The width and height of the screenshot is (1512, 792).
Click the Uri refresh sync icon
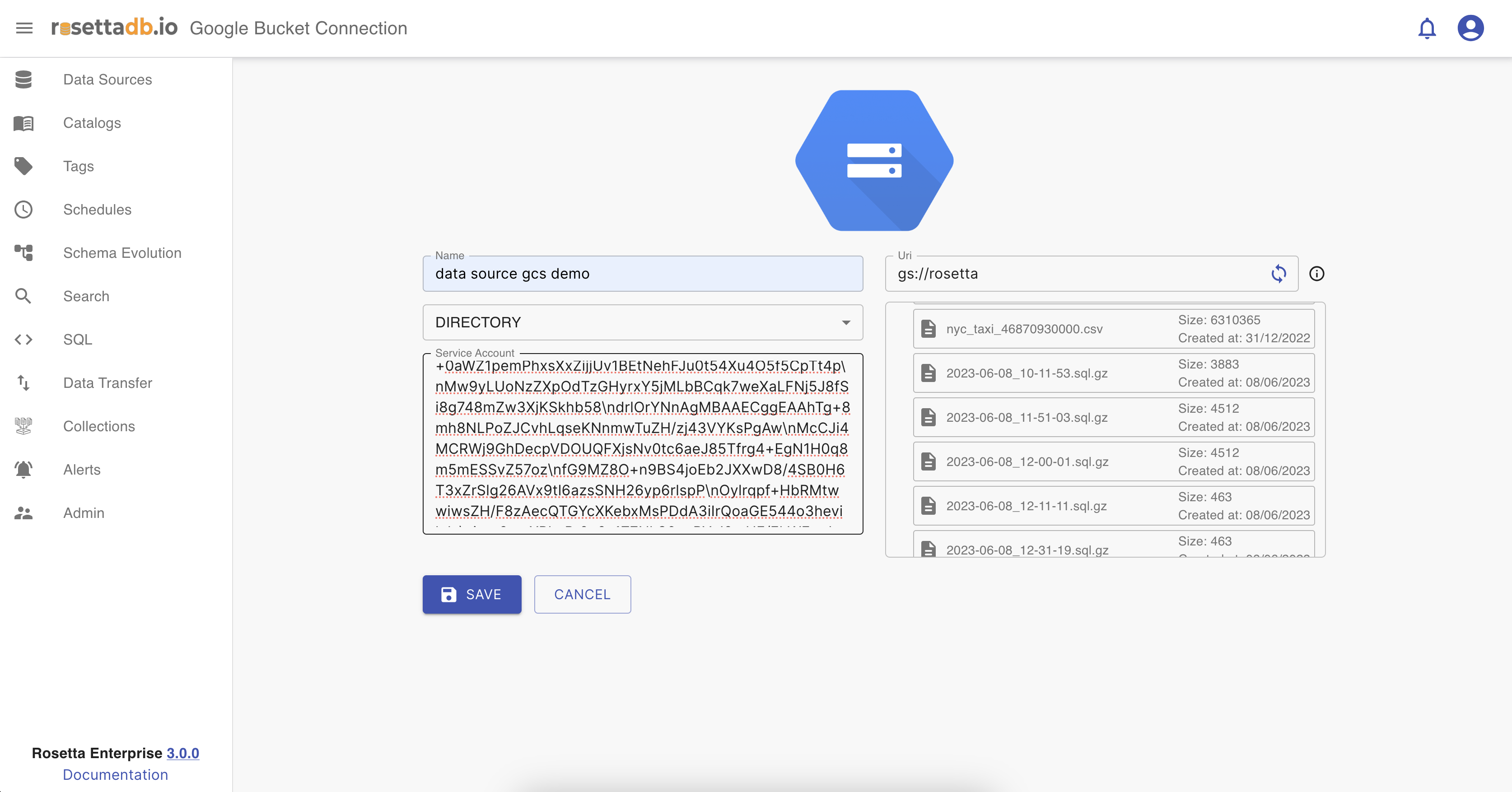click(x=1279, y=273)
